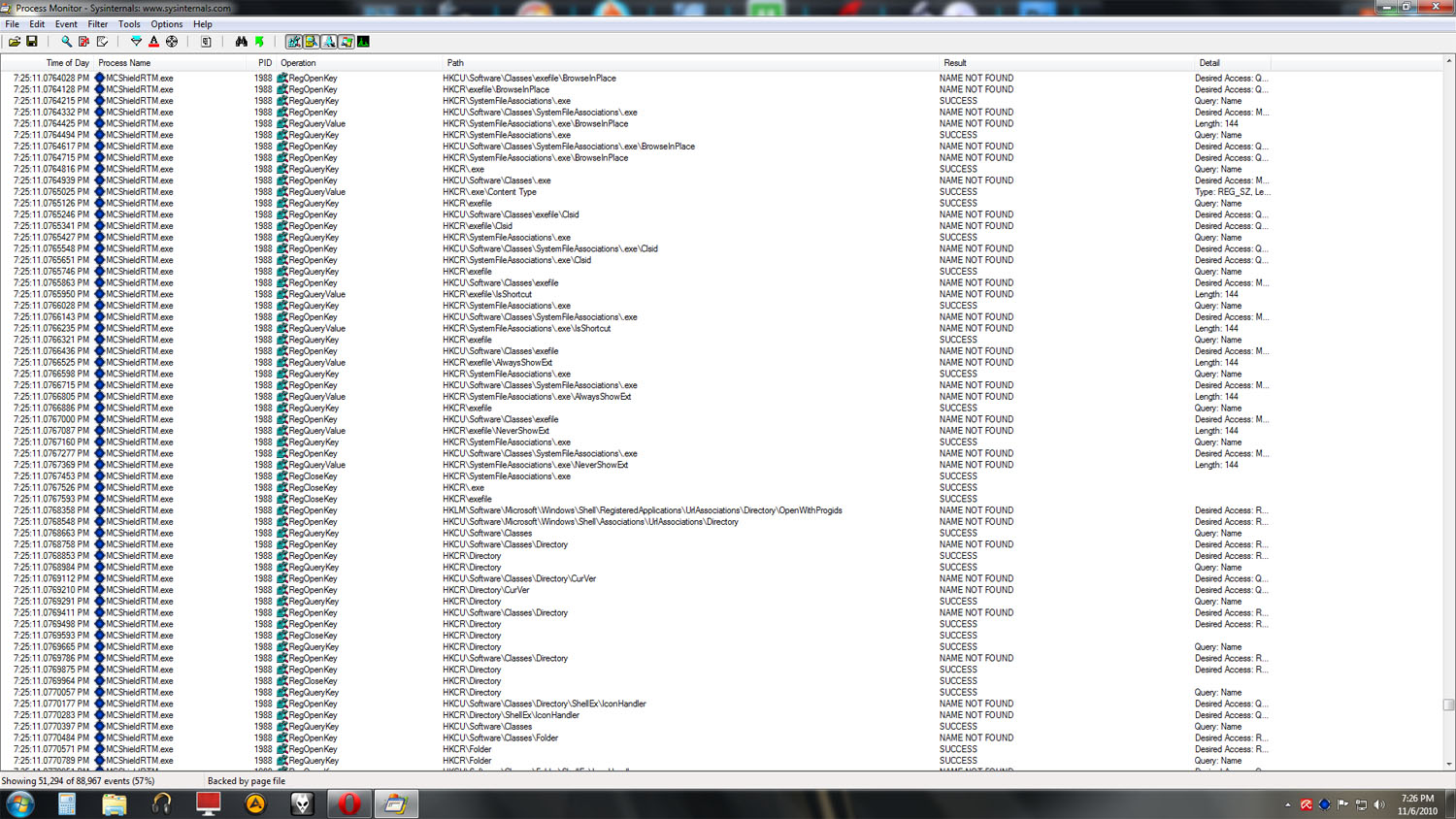Screen dimensions: 1456x819
Task: Select the HKLM RegisteredApplications OpenWithProgids path
Action: [x=643, y=510]
